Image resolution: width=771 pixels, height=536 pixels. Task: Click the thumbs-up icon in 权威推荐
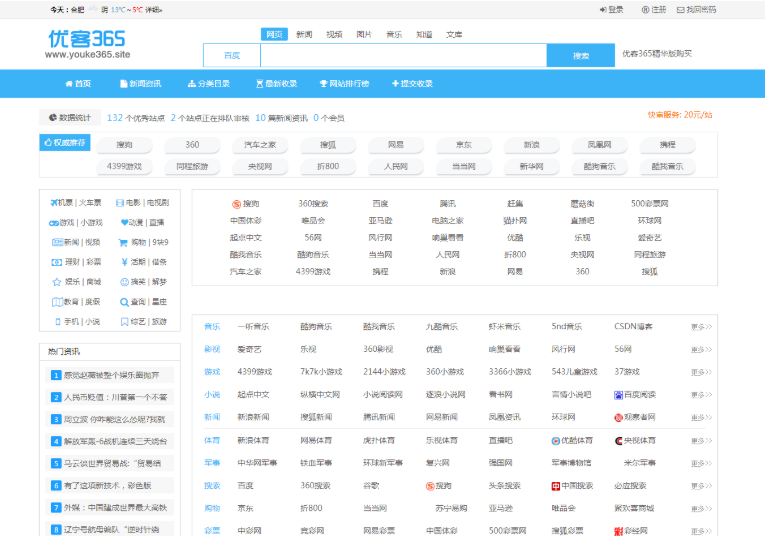click(48, 143)
